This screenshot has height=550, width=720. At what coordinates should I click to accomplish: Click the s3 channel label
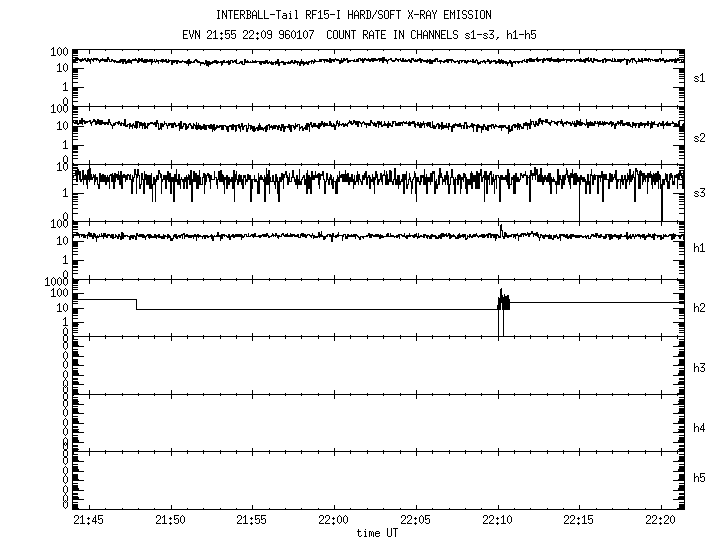pyautogui.click(x=699, y=192)
